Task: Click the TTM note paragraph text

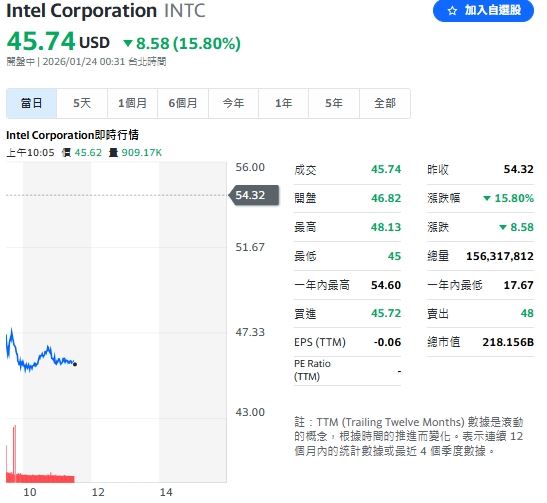Action: click(x=409, y=436)
